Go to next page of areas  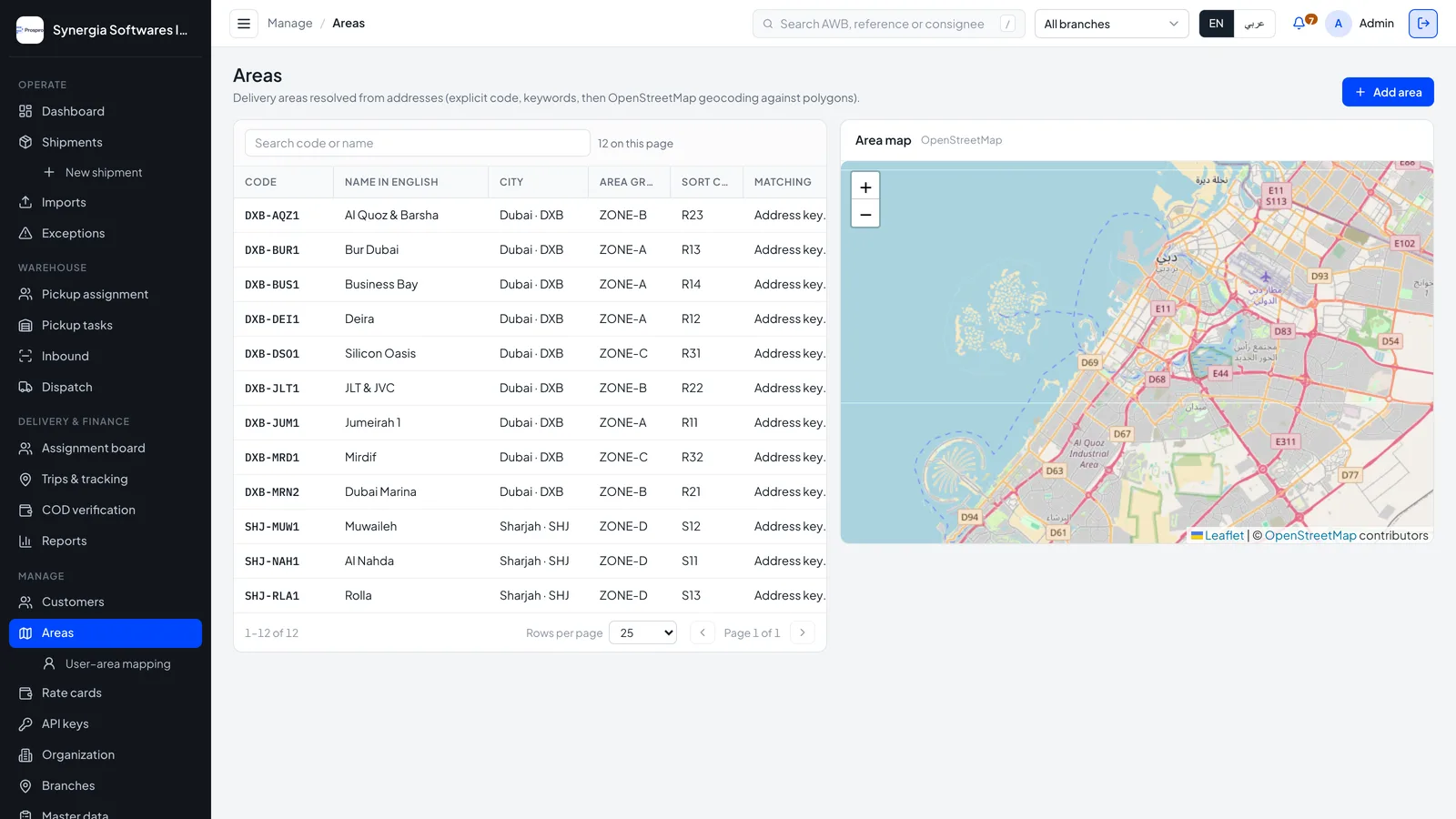point(803,632)
